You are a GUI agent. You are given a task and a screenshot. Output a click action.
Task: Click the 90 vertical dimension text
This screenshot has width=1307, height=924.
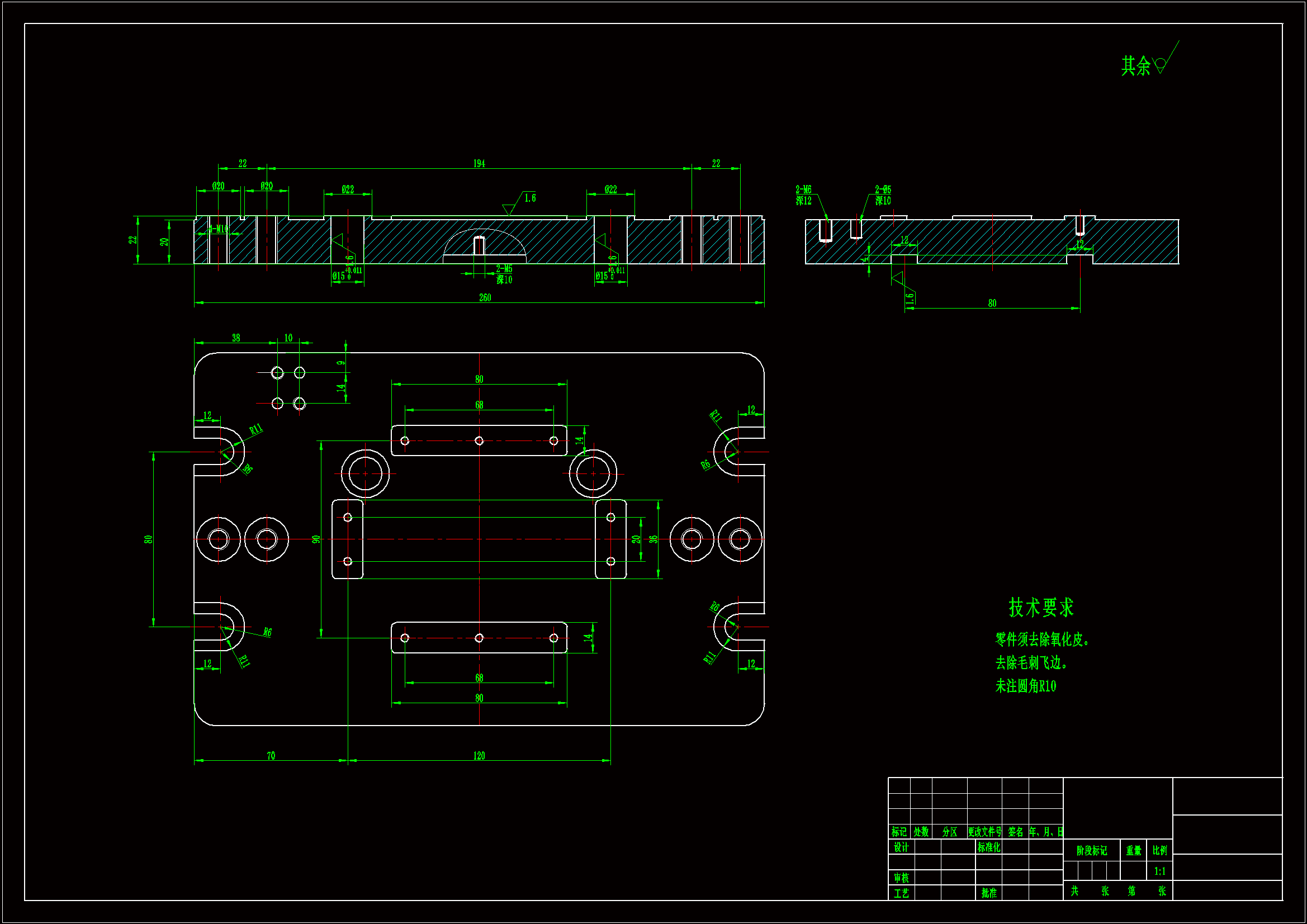click(x=316, y=538)
